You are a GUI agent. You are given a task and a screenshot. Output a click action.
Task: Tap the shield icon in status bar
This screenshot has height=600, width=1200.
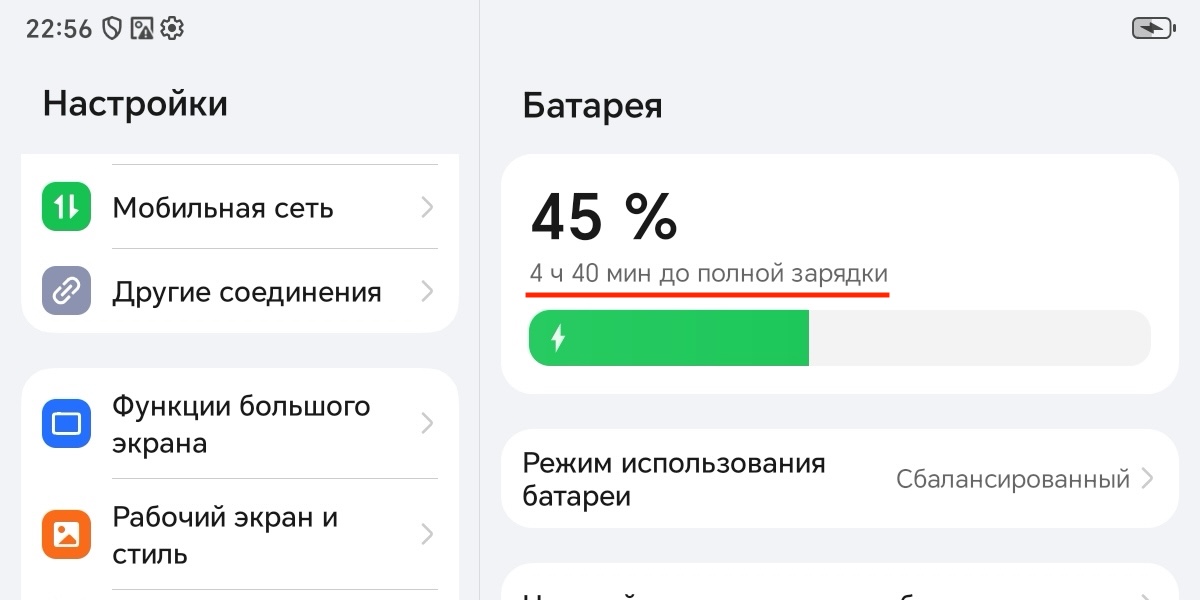pos(112,29)
